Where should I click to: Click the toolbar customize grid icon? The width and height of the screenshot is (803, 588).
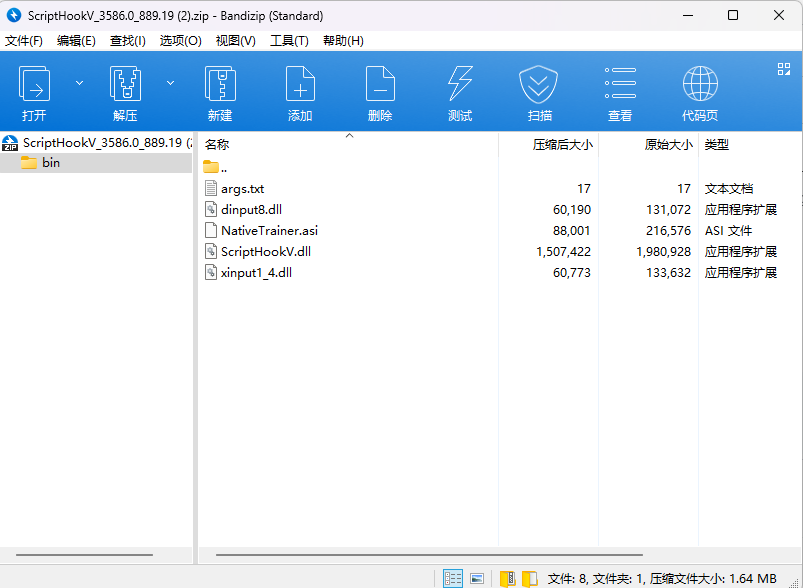[784, 69]
